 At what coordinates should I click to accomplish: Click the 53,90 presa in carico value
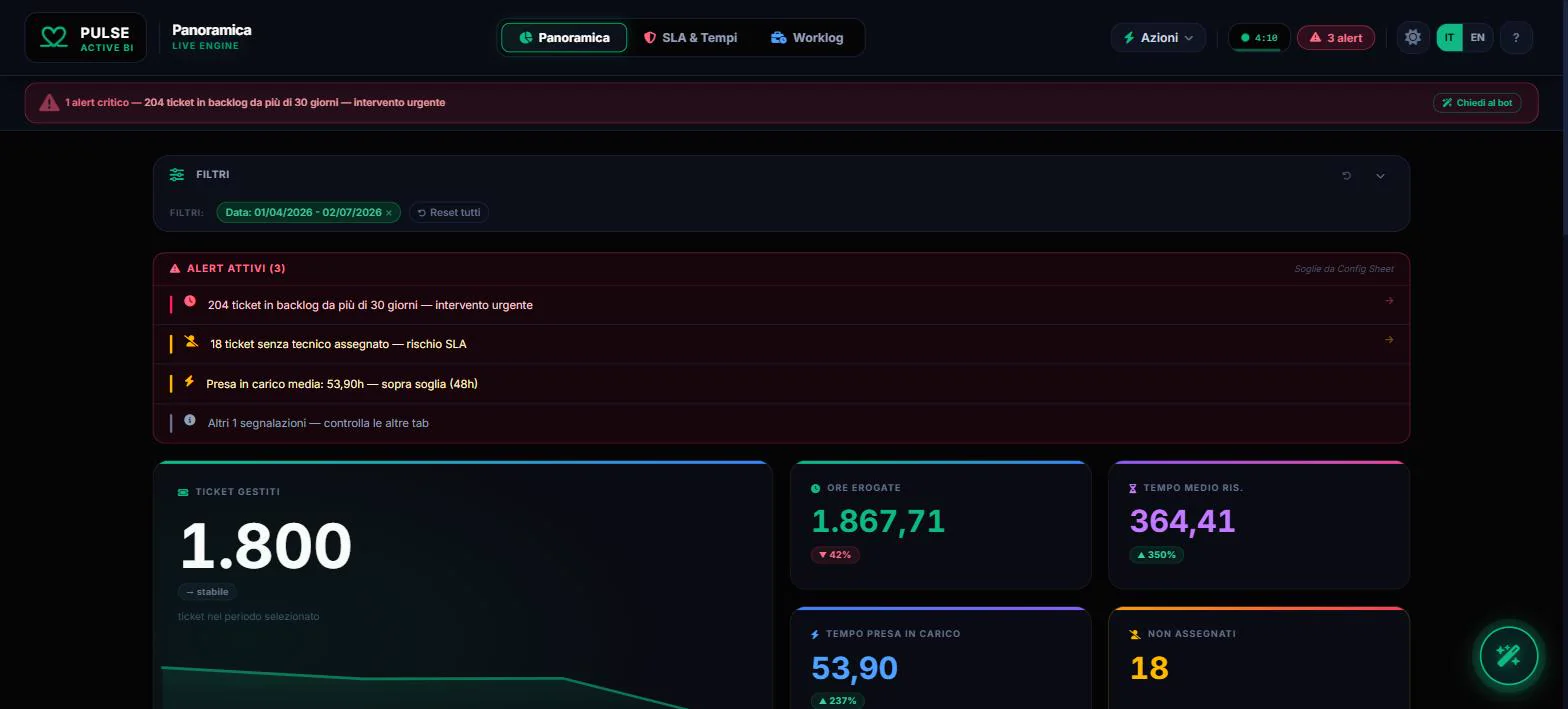854,667
